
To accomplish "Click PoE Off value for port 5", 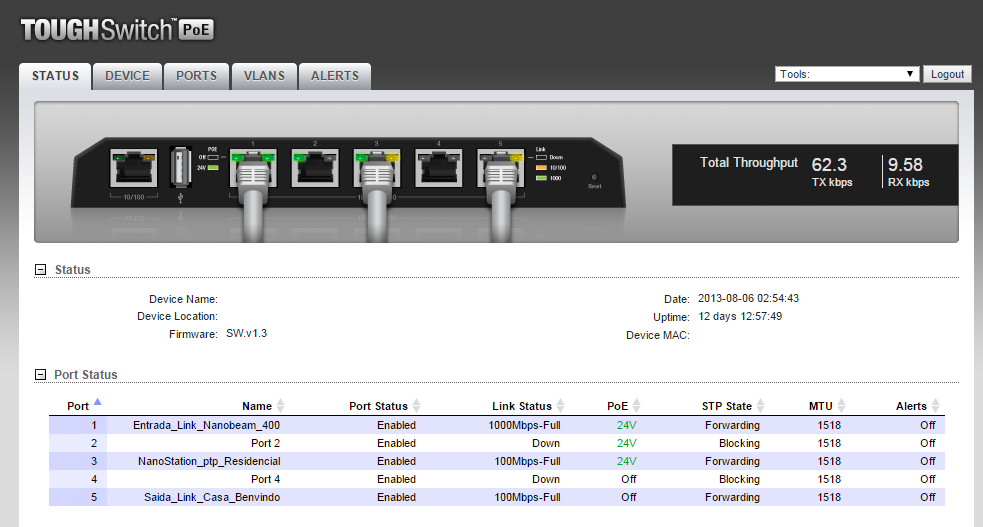I will [x=629, y=498].
